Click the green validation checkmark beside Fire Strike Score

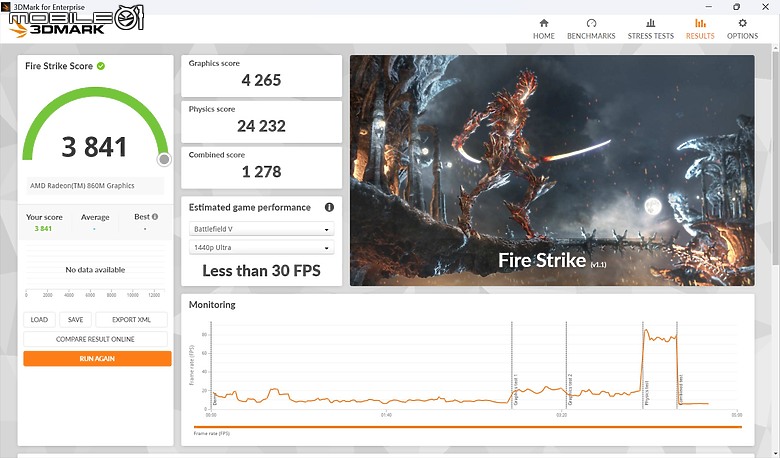pos(101,66)
